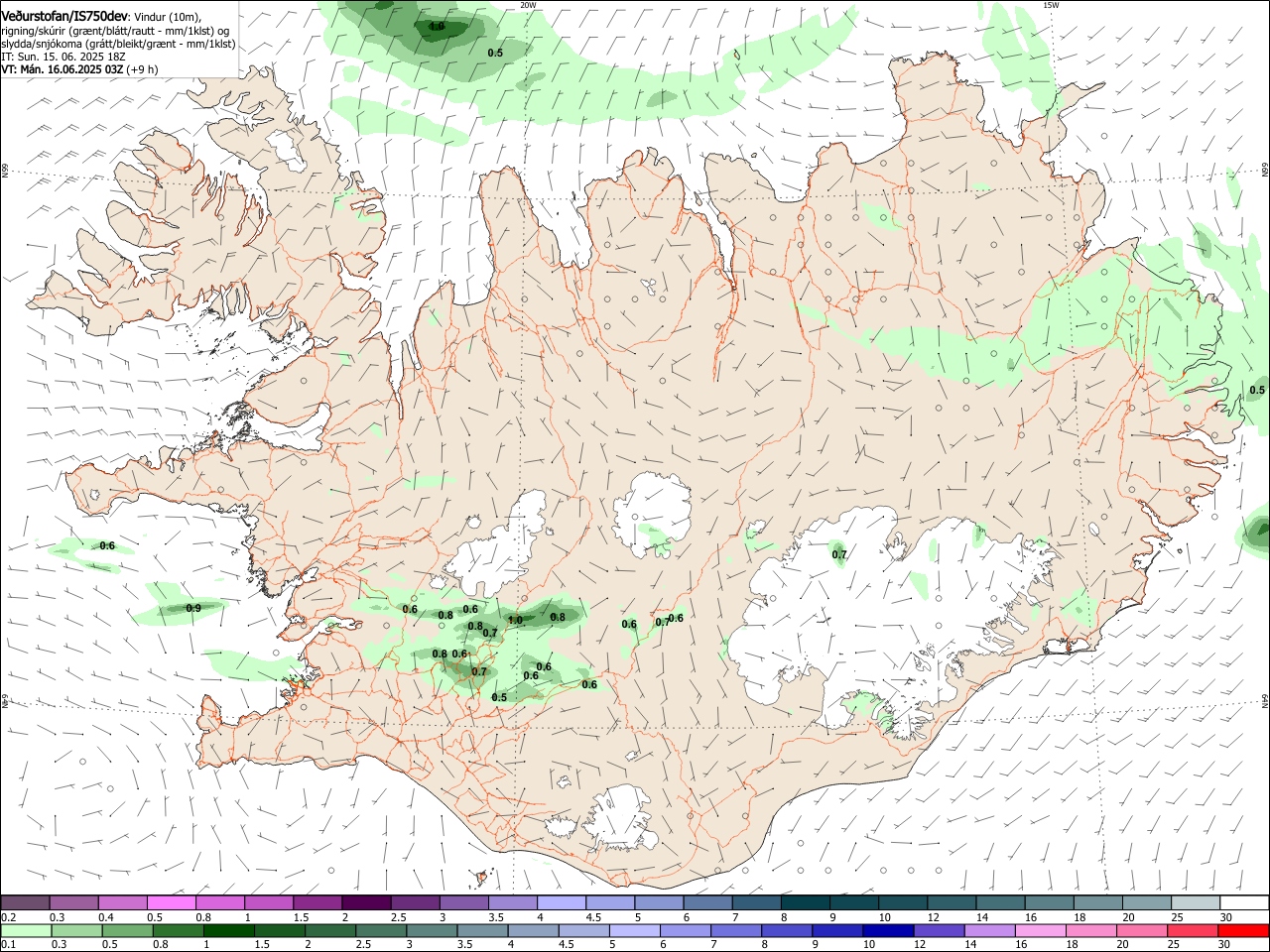The width and height of the screenshot is (1270, 952).
Task: Click the 'VT: Mán. 16.06.2025 03Z' line
Action: (x=79, y=69)
